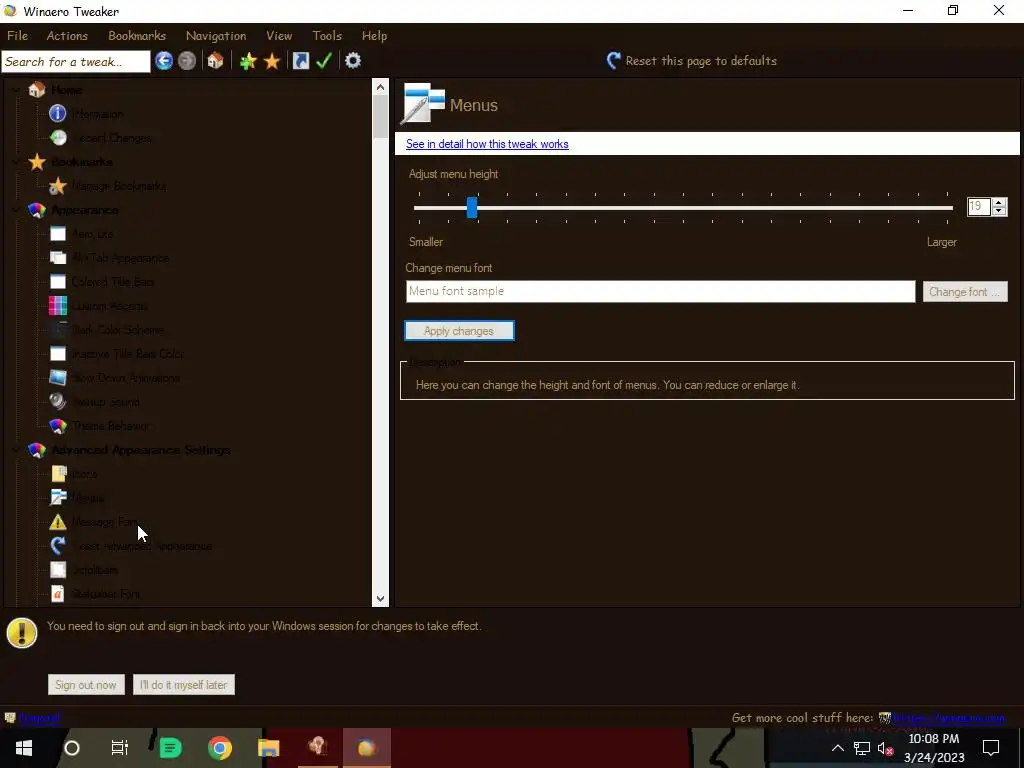Viewport: 1024px width, 768px height.
Task: Open Chrome from the taskbar
Action: coord(220,748)
